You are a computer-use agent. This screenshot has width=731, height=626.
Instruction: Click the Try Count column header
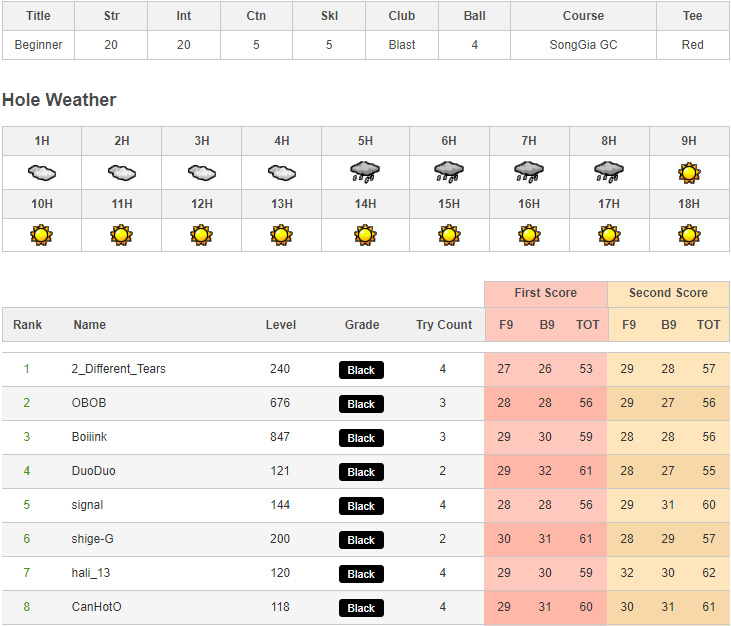click(444, 325)
